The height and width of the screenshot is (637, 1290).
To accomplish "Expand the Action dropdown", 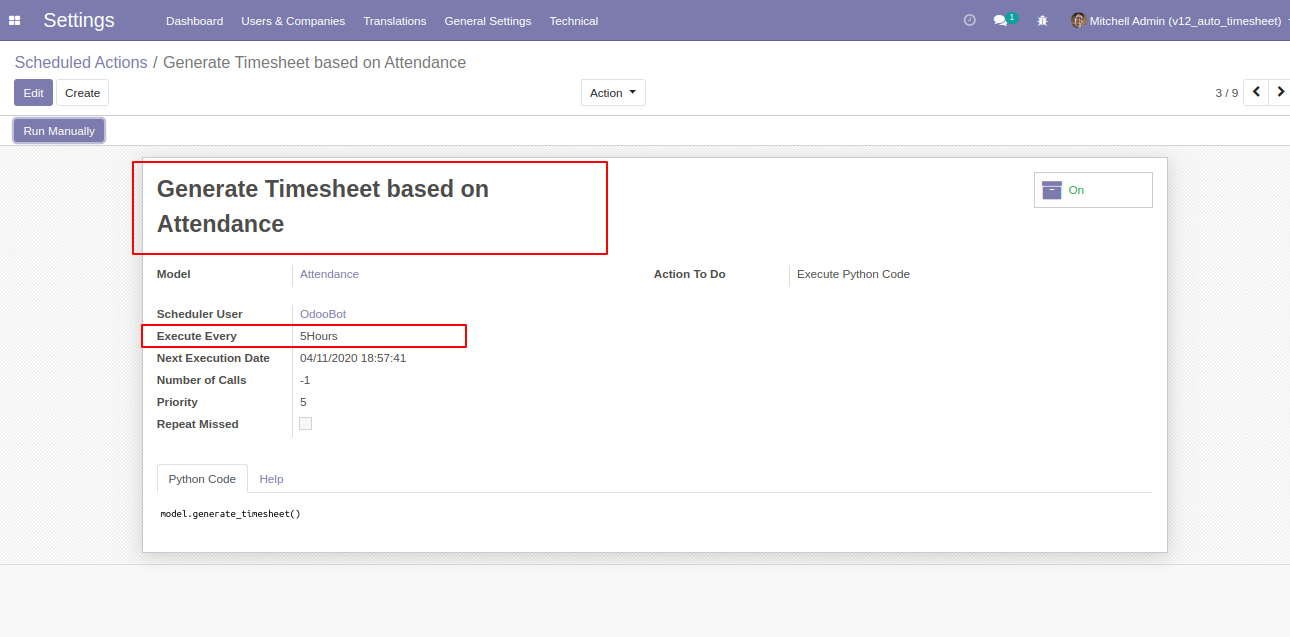I will [x=613, y=93].
